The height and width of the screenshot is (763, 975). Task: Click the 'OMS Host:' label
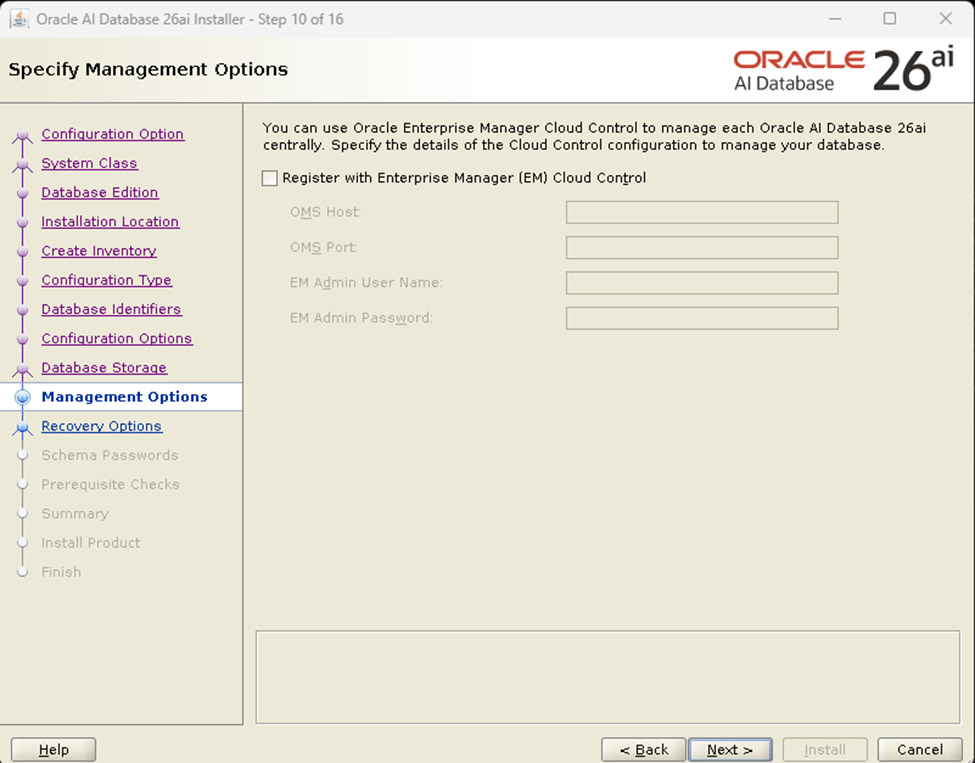[325, 212]
